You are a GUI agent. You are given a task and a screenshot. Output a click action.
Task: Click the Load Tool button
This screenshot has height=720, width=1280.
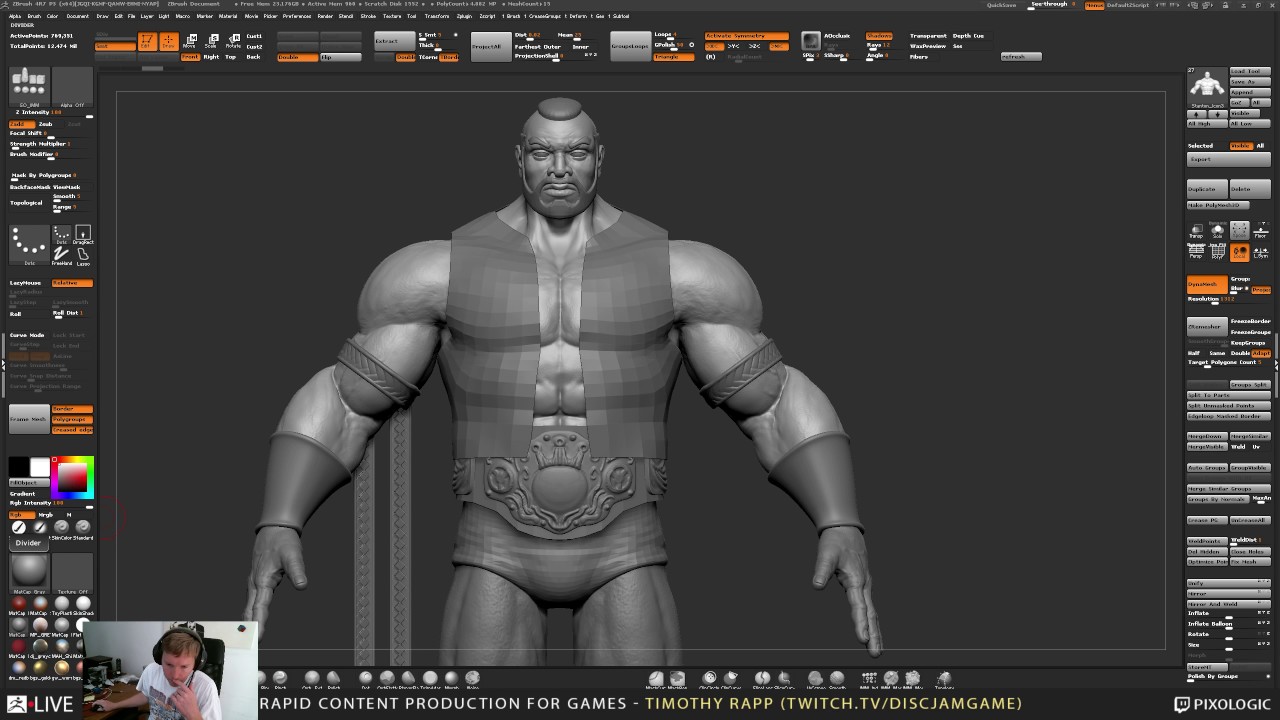[x=1250, y=72]
